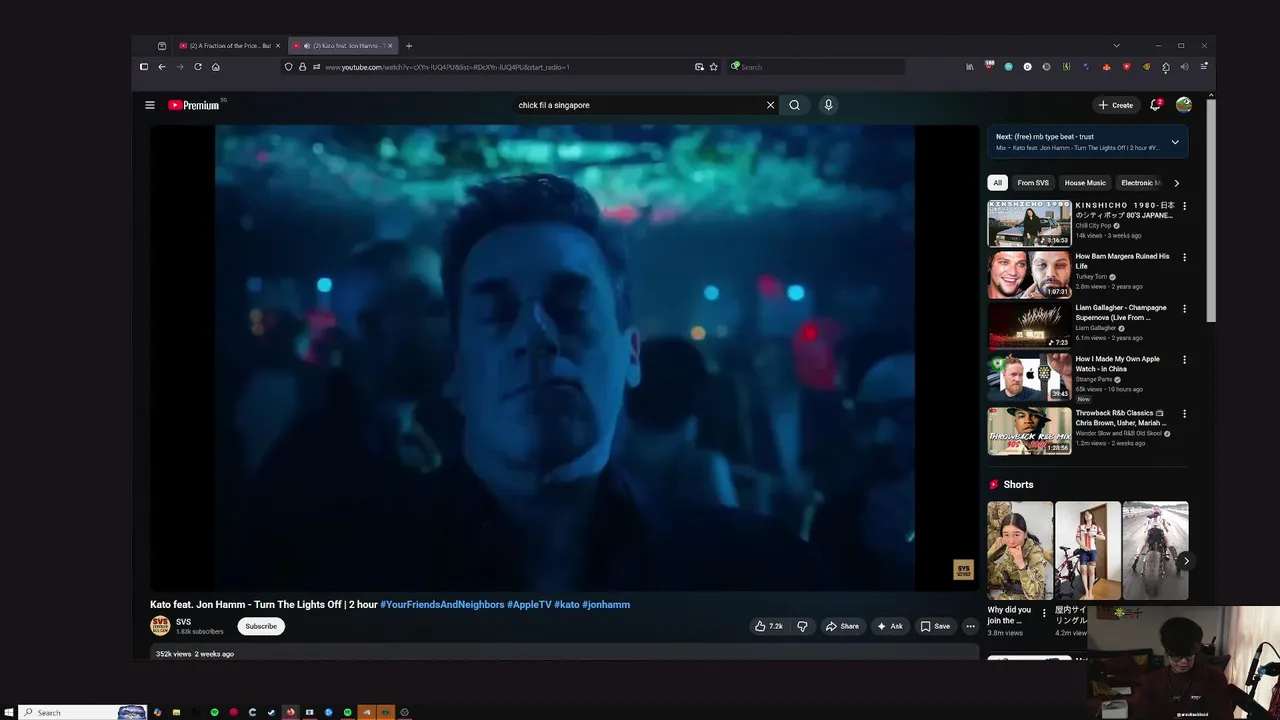The height and width of the screenshot is (720, 1280).
Task: Open options menu for Apple Watch video
Action: coord(1185,360)
